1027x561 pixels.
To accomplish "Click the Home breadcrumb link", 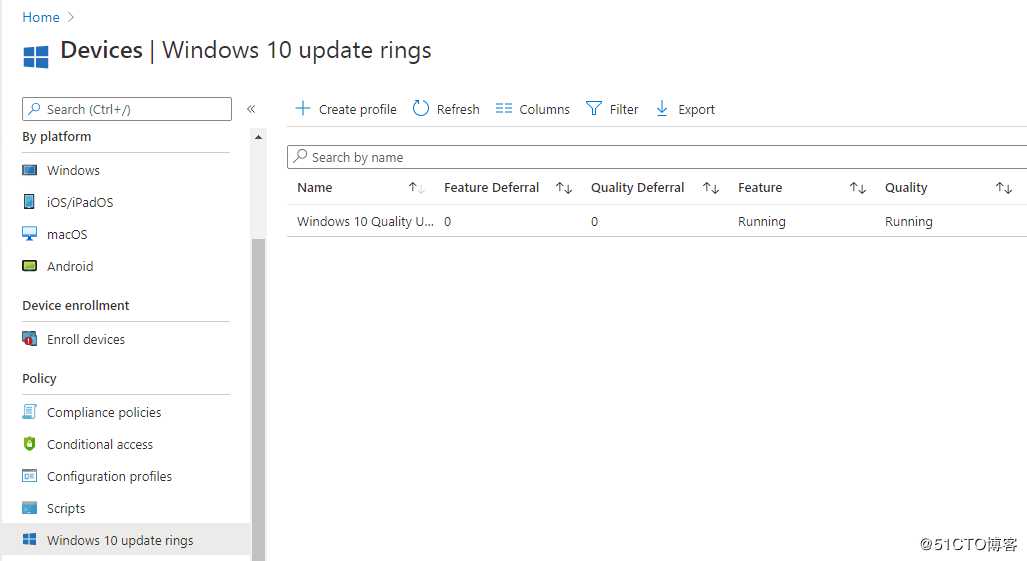I will (41, 17).
